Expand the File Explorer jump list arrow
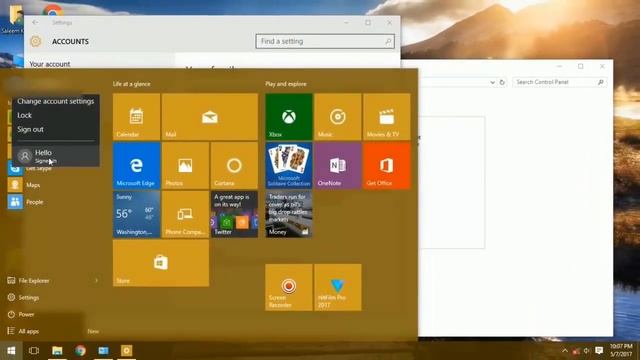 pyautogui.click(x=97, y=280)
